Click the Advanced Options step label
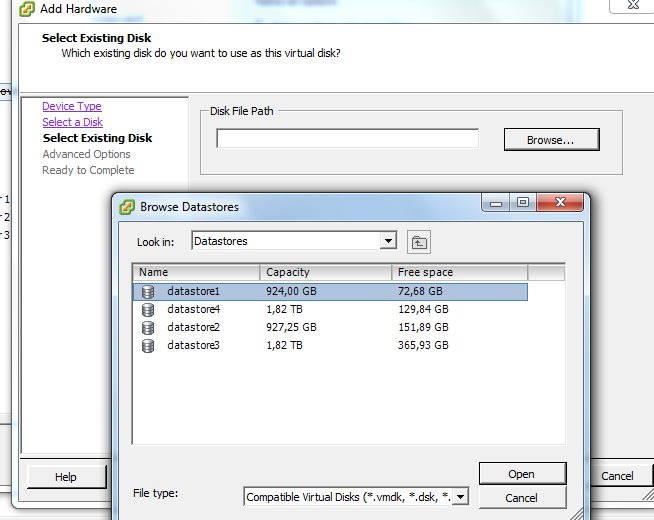This screenshot has height=520, width=654. click(x=86, y=154)
